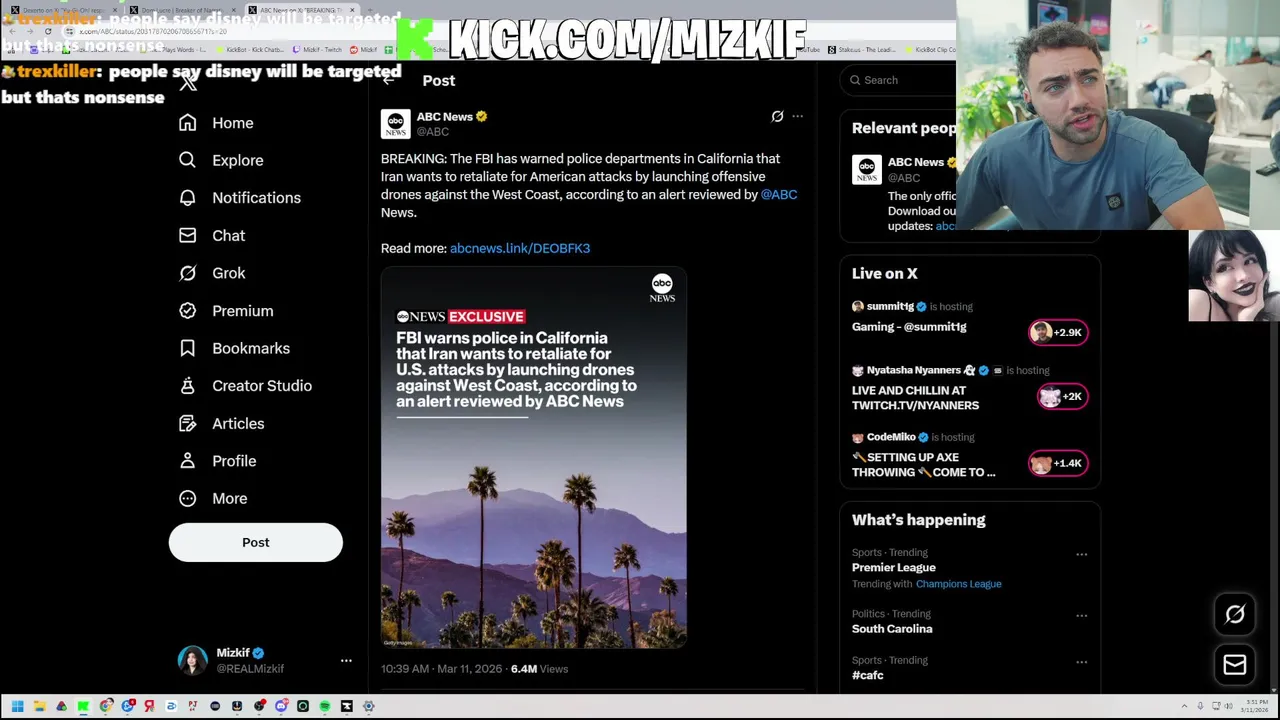Open Bookmarks from the sidebar
Image resolution: width=1280 pixels, height=720 pixels.
pyautogui.click(x=234, y=348)
